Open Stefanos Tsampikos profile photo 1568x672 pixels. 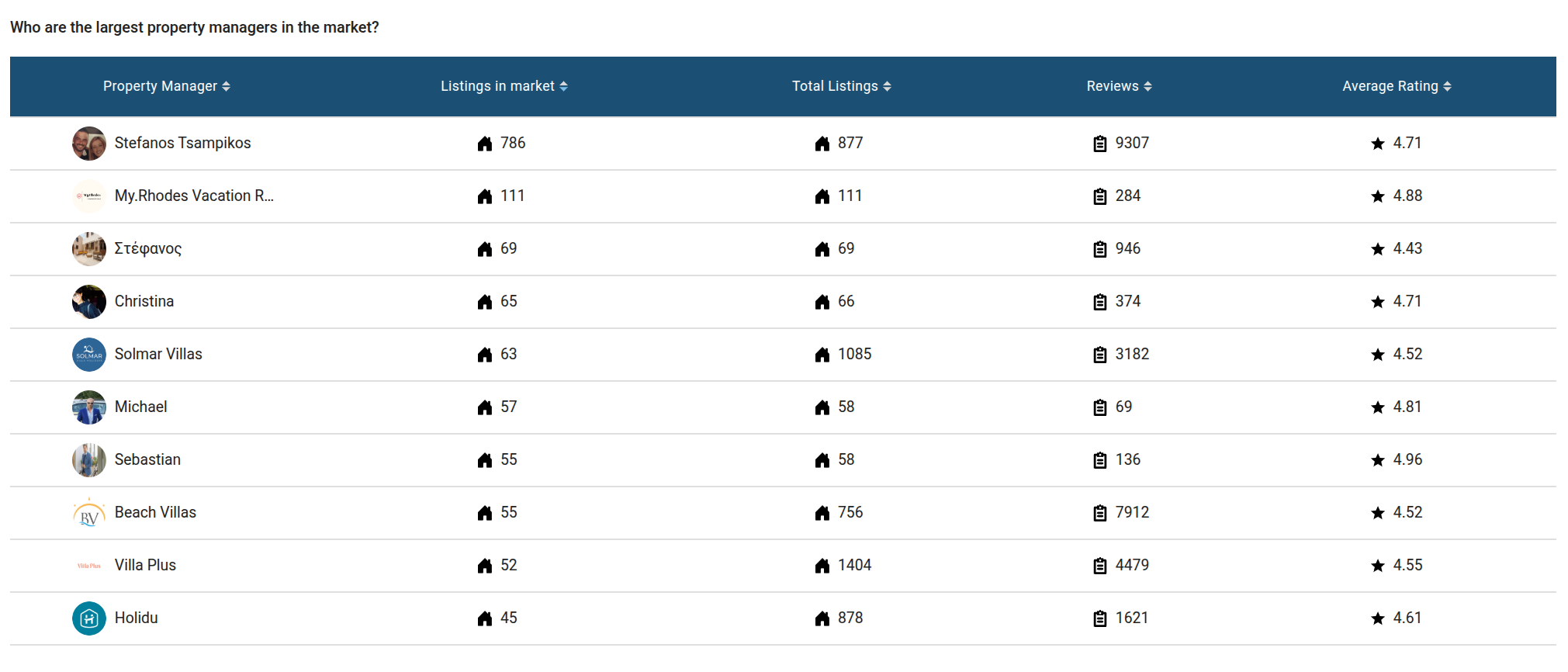89,144
